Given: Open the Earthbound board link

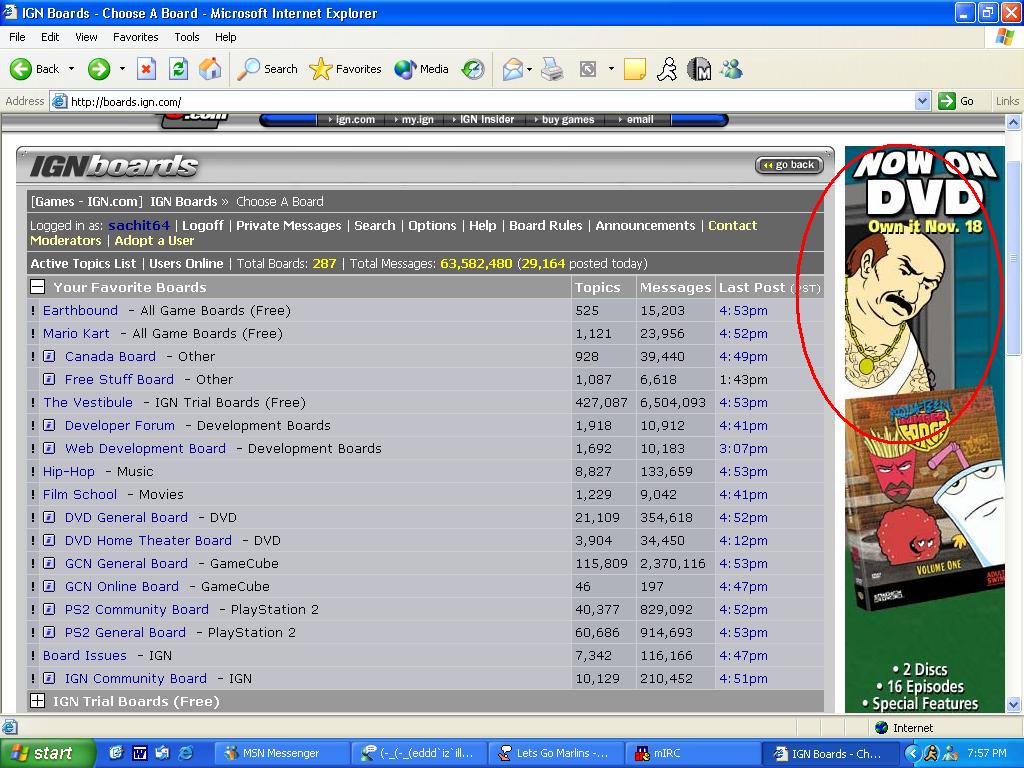Looking at the screenshot, I should pyautogui.click(x=80, y=310).
